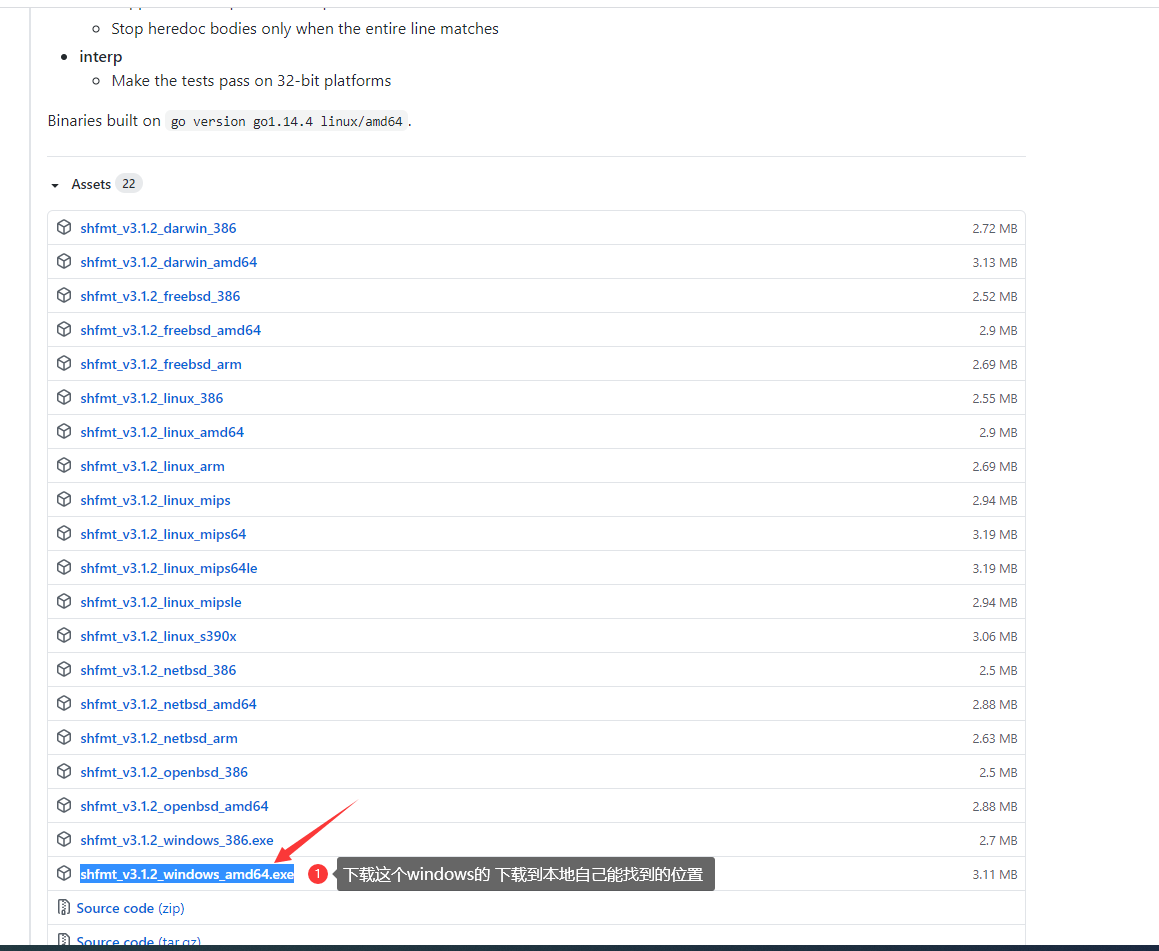The height and width of the screenshot is (951, 1159).
Task: Click package icon beside linux_mips asset
Action: coord(64,500)
